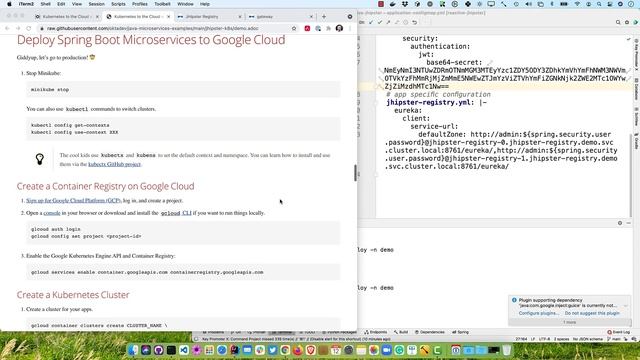Open Spotlight search in menu bar
Screen dimensions: 640x360
pyautogui.click(x=599, y=4)
